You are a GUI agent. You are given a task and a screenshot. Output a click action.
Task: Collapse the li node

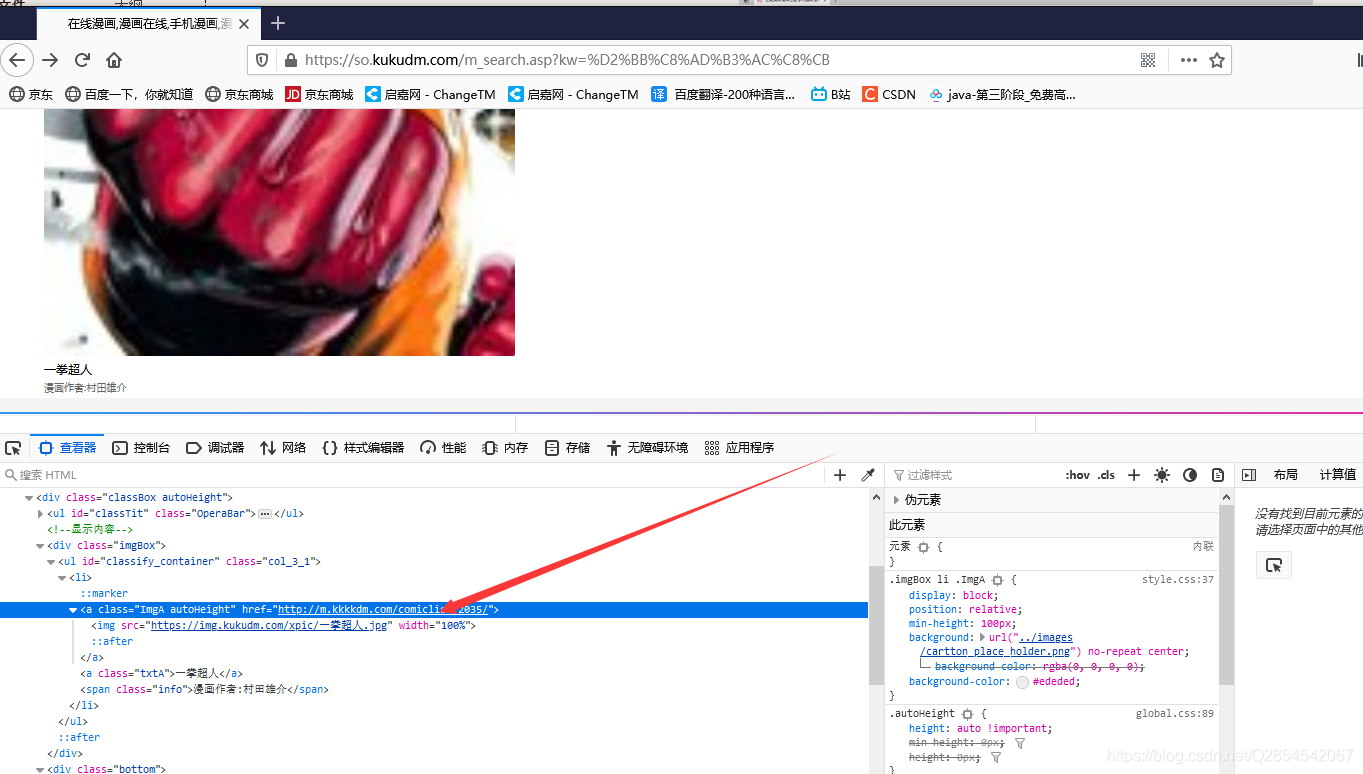click(x=62, y=577)
